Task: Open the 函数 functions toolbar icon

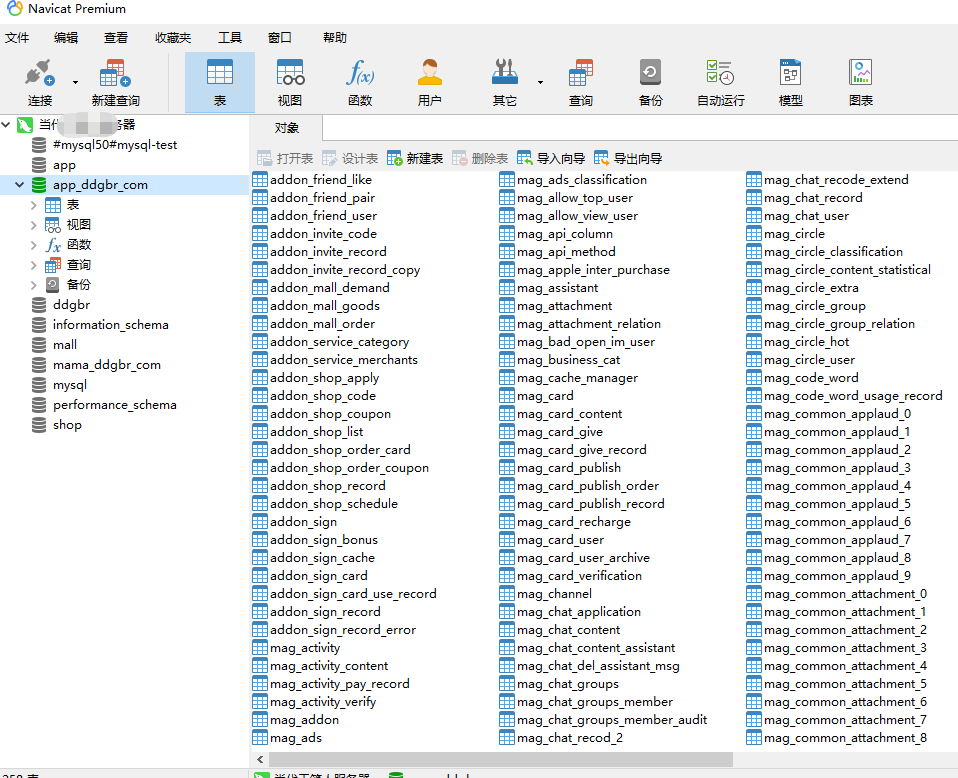Action: (360, 83)
